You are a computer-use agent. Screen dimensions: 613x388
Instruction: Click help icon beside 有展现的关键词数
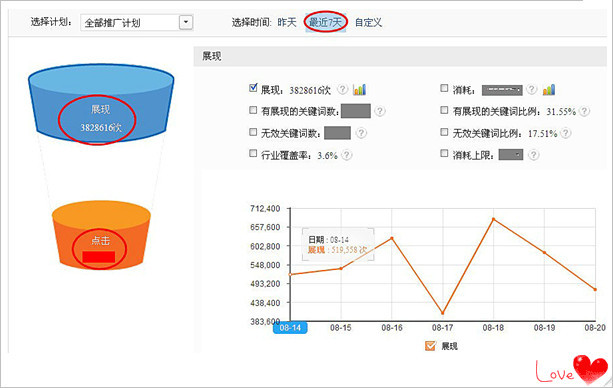[380, 111]
